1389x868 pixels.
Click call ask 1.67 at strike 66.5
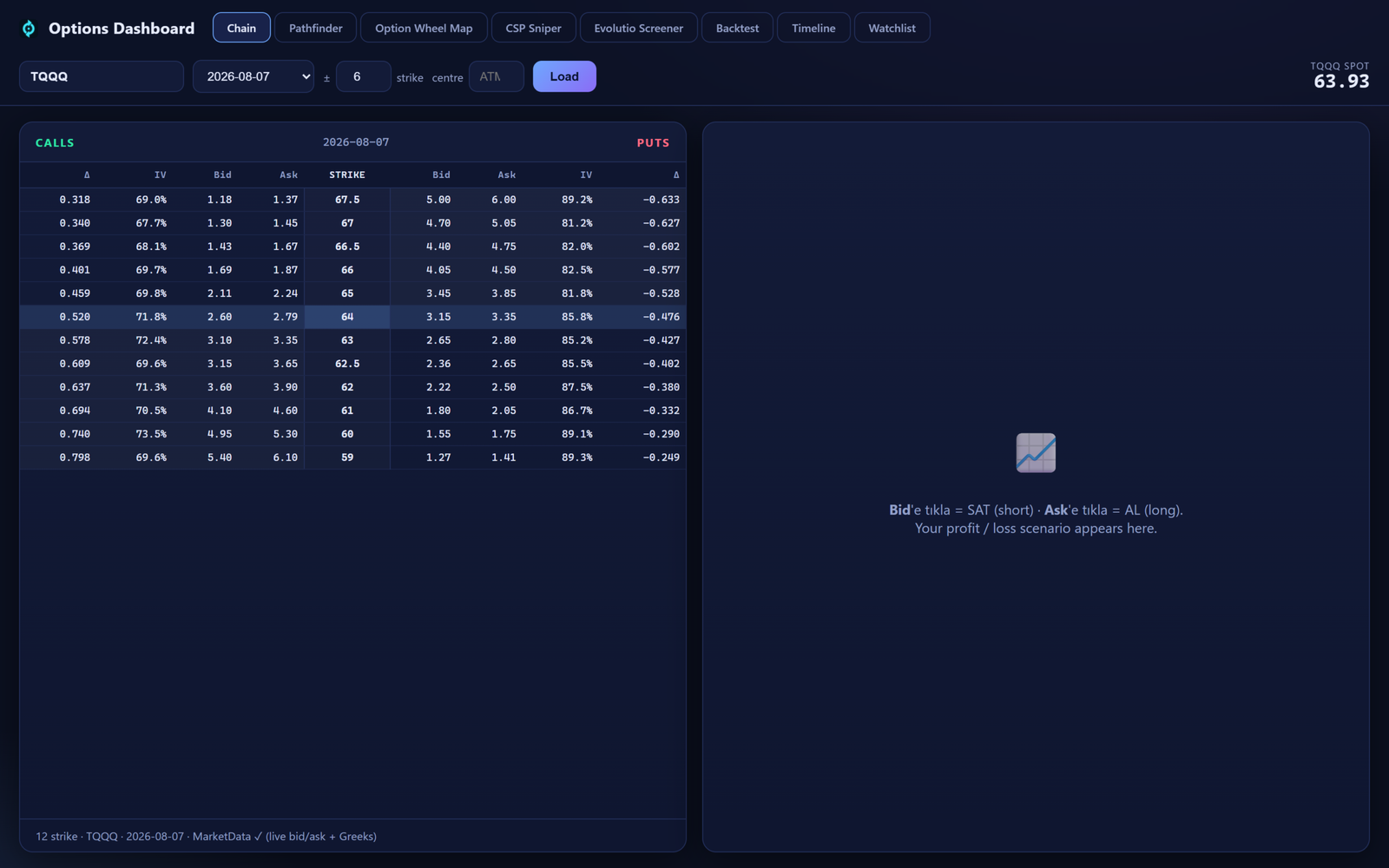point(285,247)
